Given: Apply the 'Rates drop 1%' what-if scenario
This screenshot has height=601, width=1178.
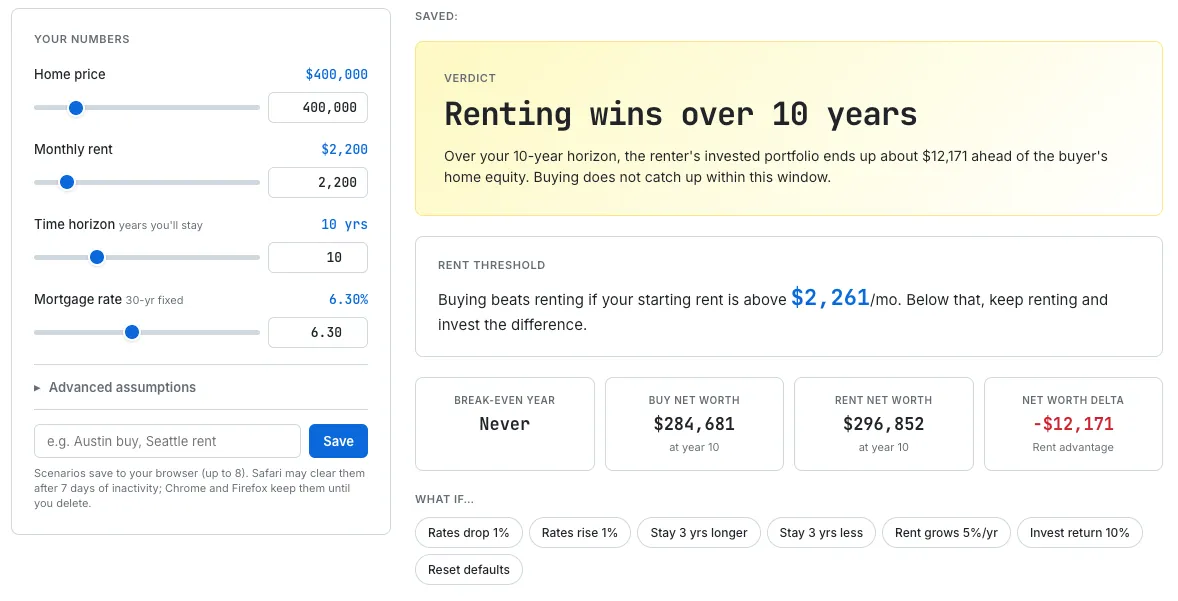Looking at the screenshot, I should click(468, 533).
